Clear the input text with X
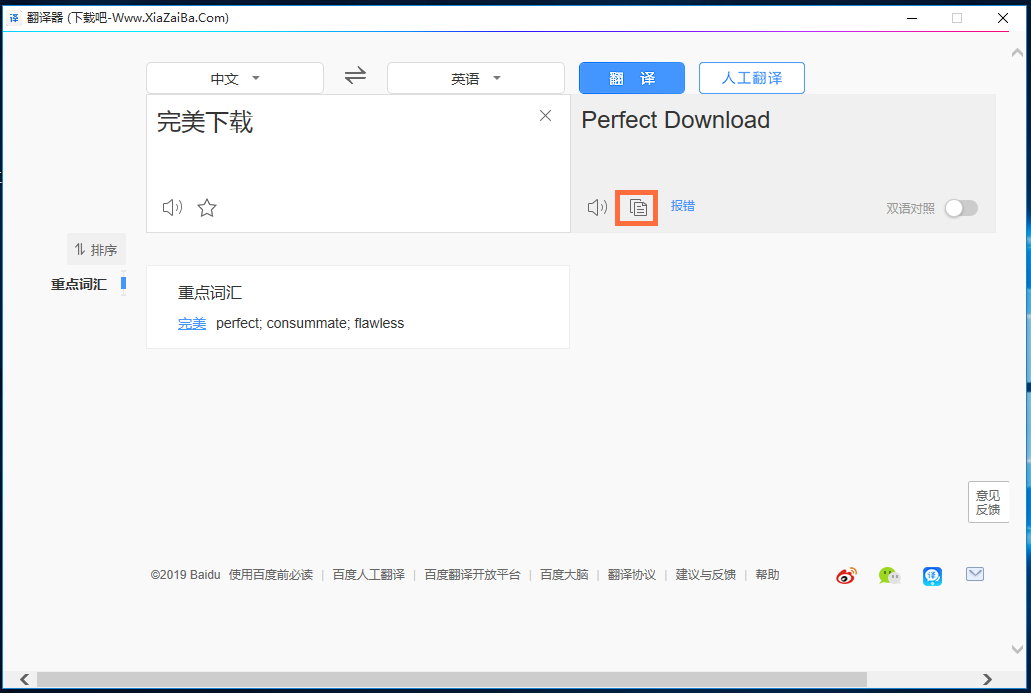 point(545,115)
